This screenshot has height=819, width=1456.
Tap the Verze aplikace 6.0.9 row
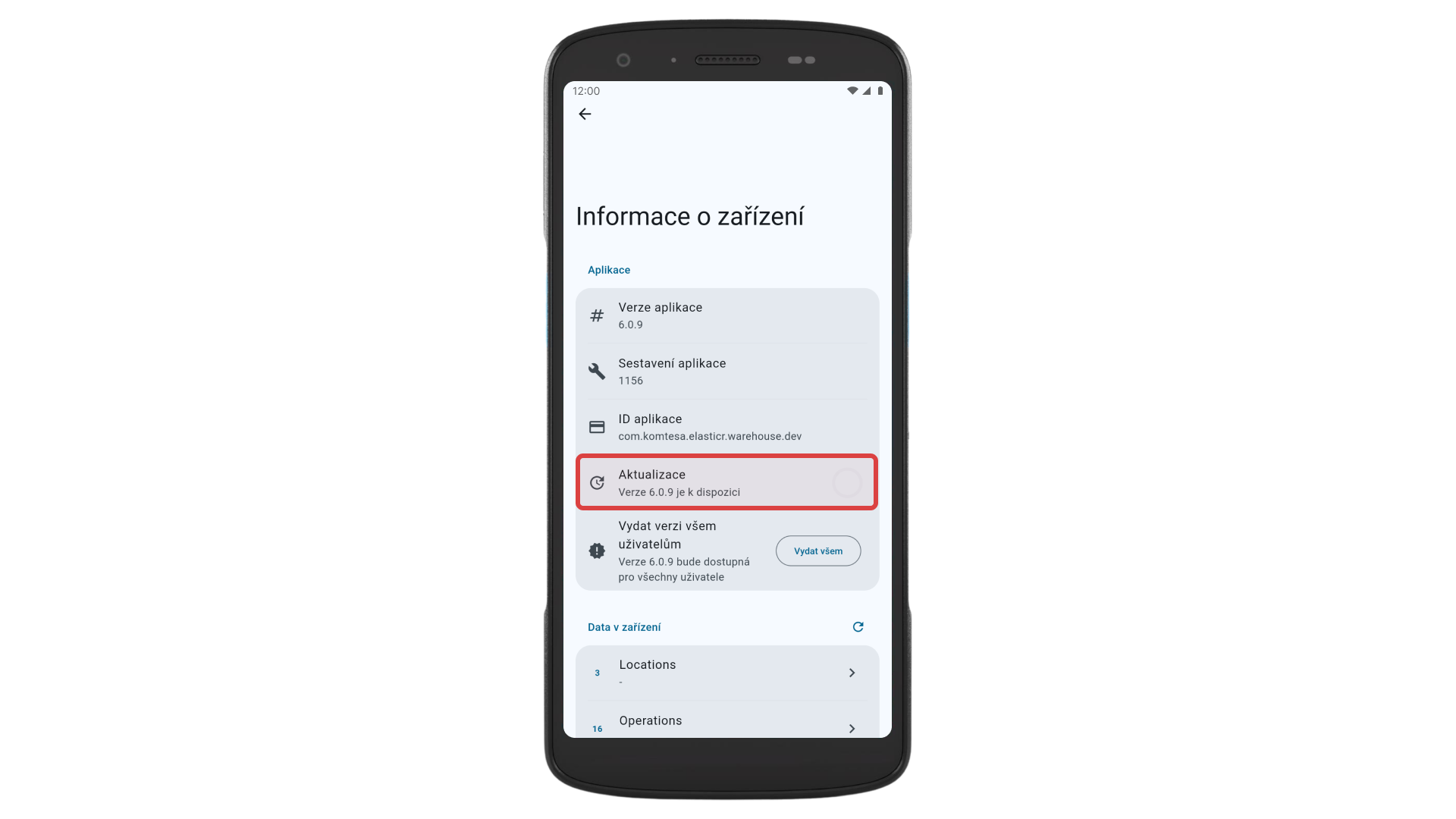coord(727,315)
